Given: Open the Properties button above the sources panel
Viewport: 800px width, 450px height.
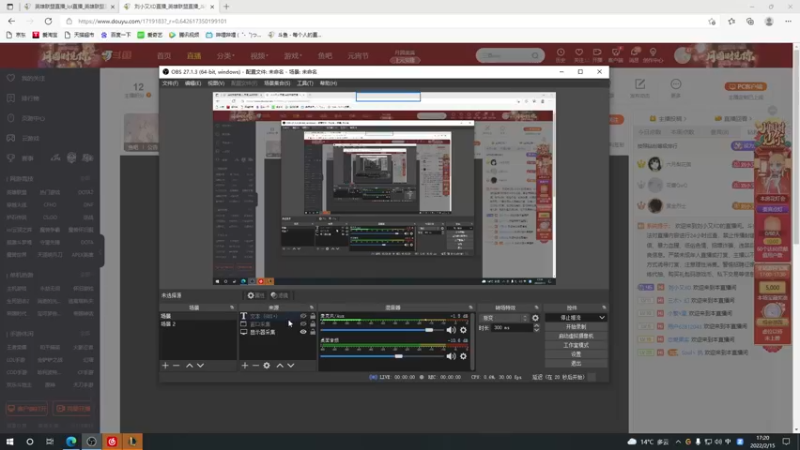Looking at the screenshot, I should tap(256, 295).
